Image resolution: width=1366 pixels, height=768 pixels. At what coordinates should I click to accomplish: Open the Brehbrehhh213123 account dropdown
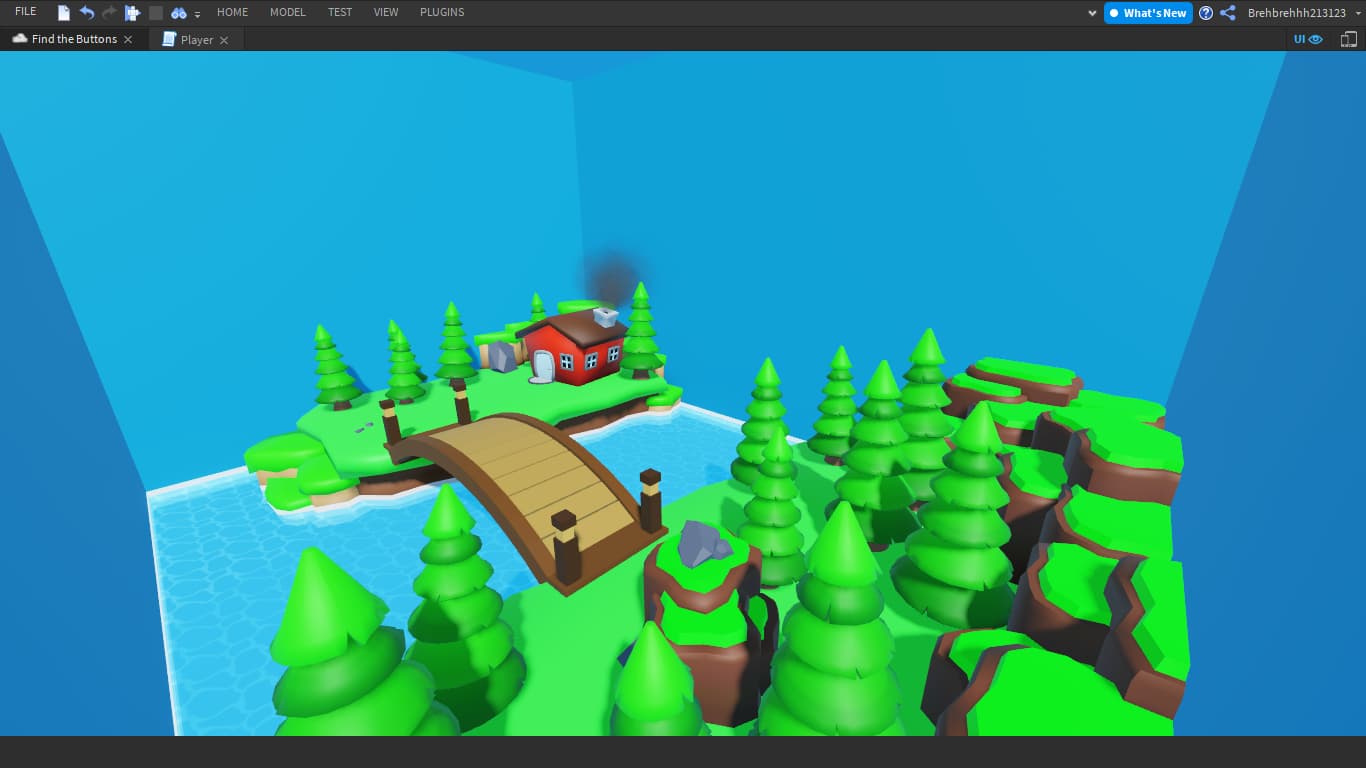click(x=1303, y=13)
